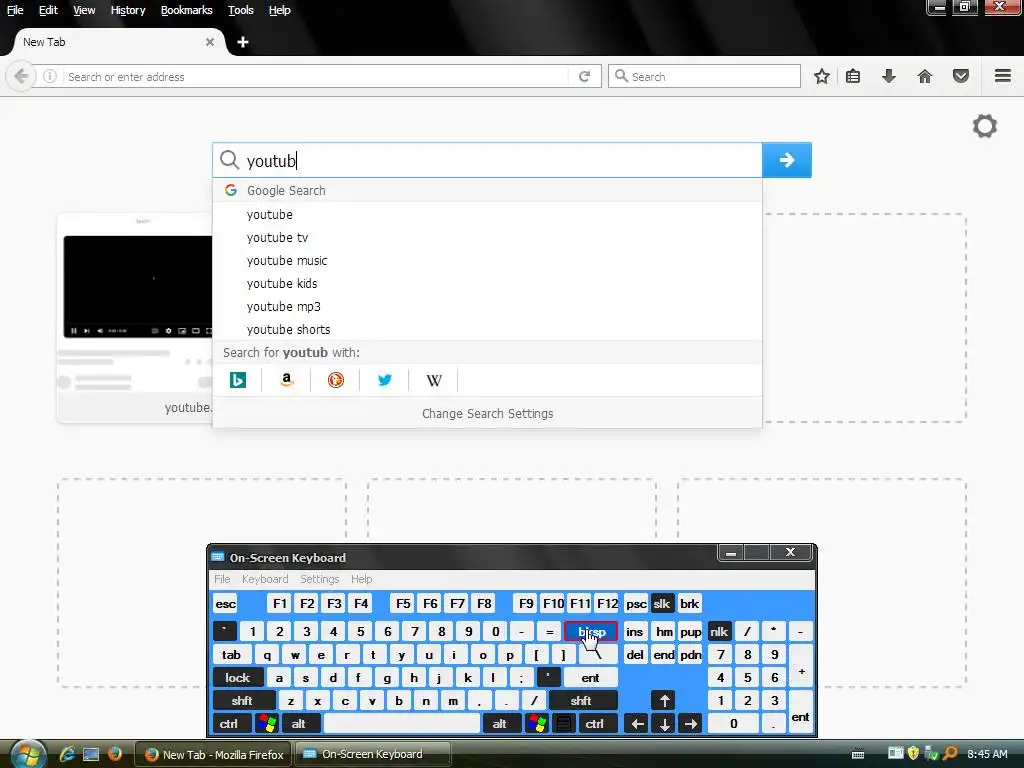Toggle the left shft key on keyboard

(x=242, y=701)
